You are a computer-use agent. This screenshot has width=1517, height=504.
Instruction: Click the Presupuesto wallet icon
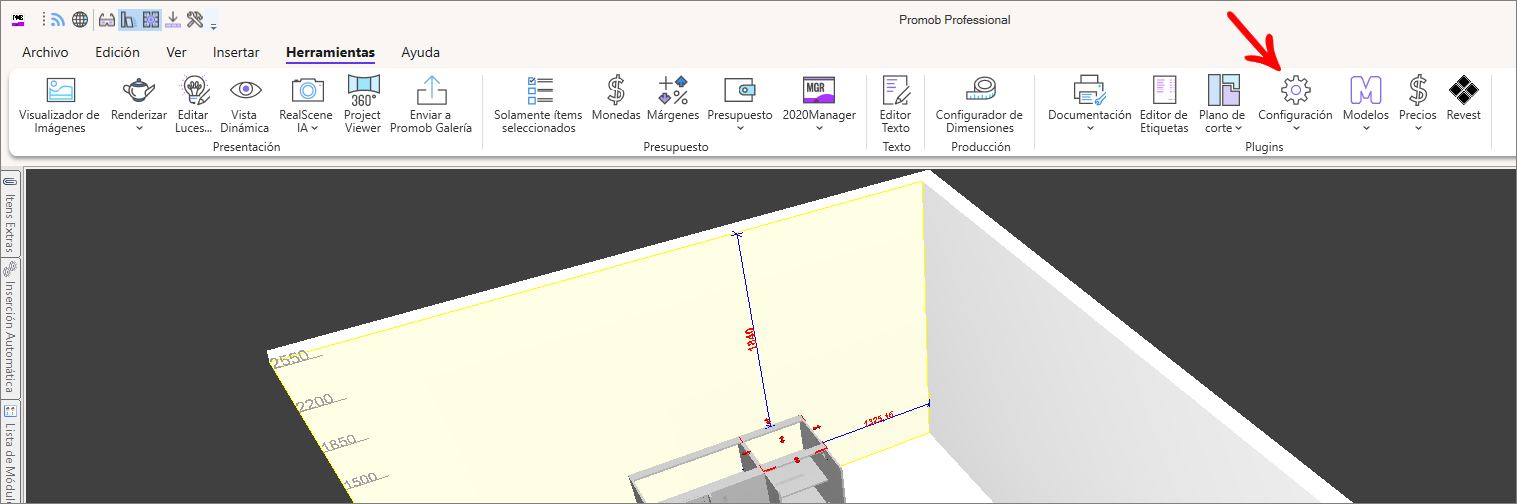pyautogui.click(x=740, y=90)
